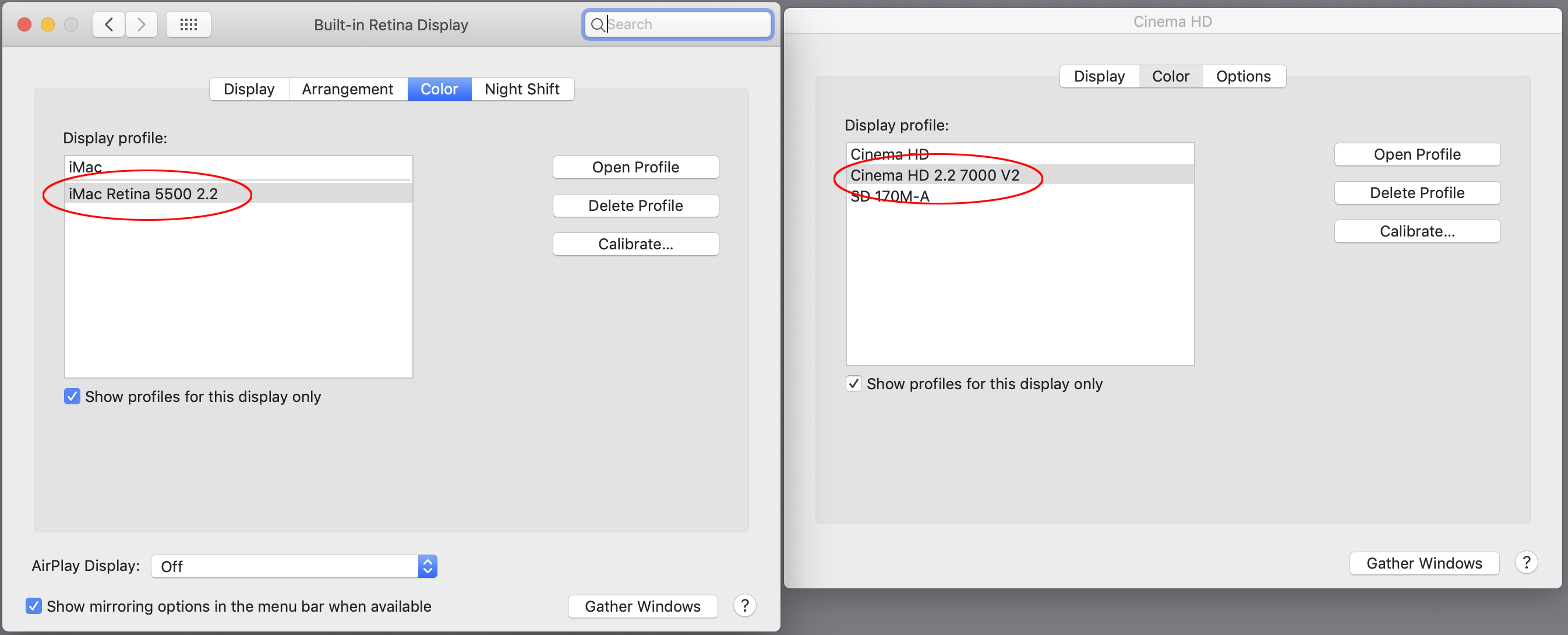
Task: Click the search magnifier icon
Action: 598,25
